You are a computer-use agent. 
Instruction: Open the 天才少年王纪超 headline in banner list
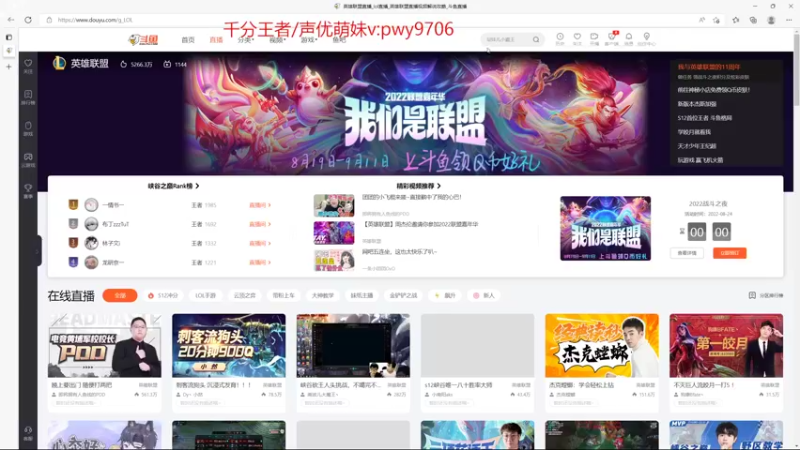click(x=696, y=146)
